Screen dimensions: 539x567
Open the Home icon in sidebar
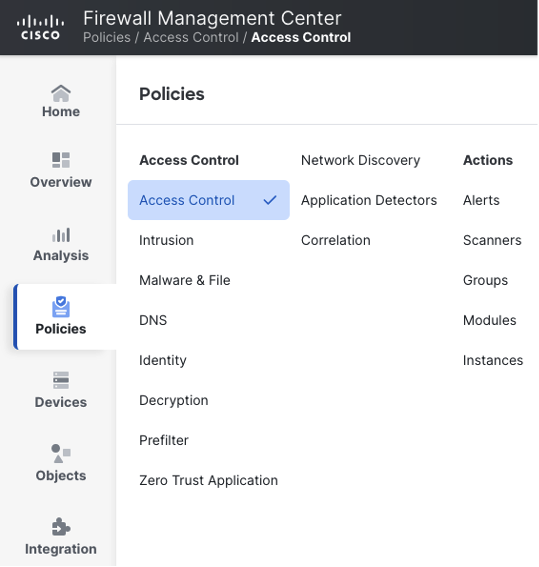click(61, 93)
